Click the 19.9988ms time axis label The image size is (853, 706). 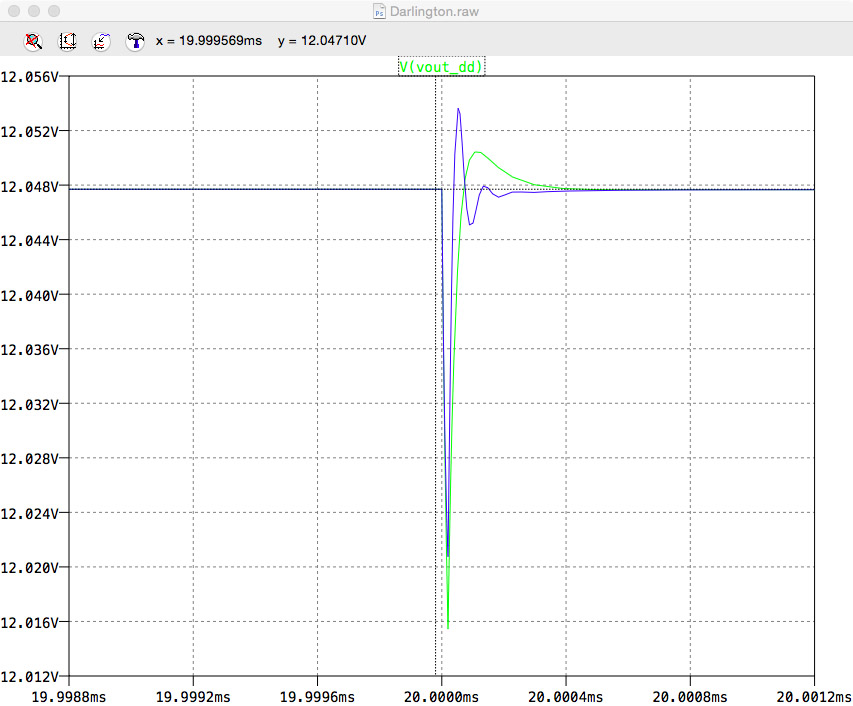(x=69, y=697)
